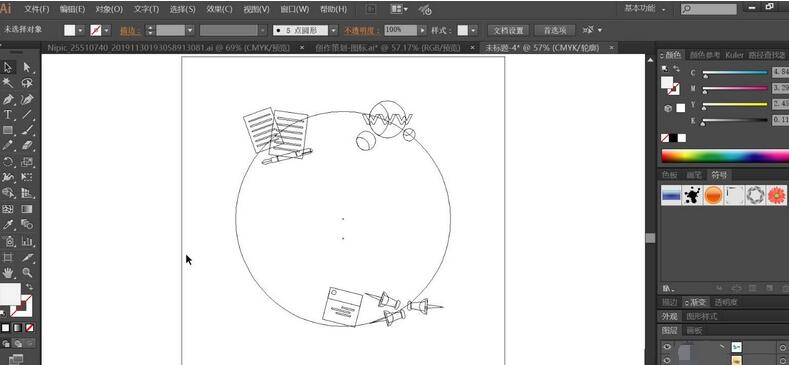The image size is (789, 365).
Task: Select the Pen tool in the toolbar
Action: pos(8,99)
